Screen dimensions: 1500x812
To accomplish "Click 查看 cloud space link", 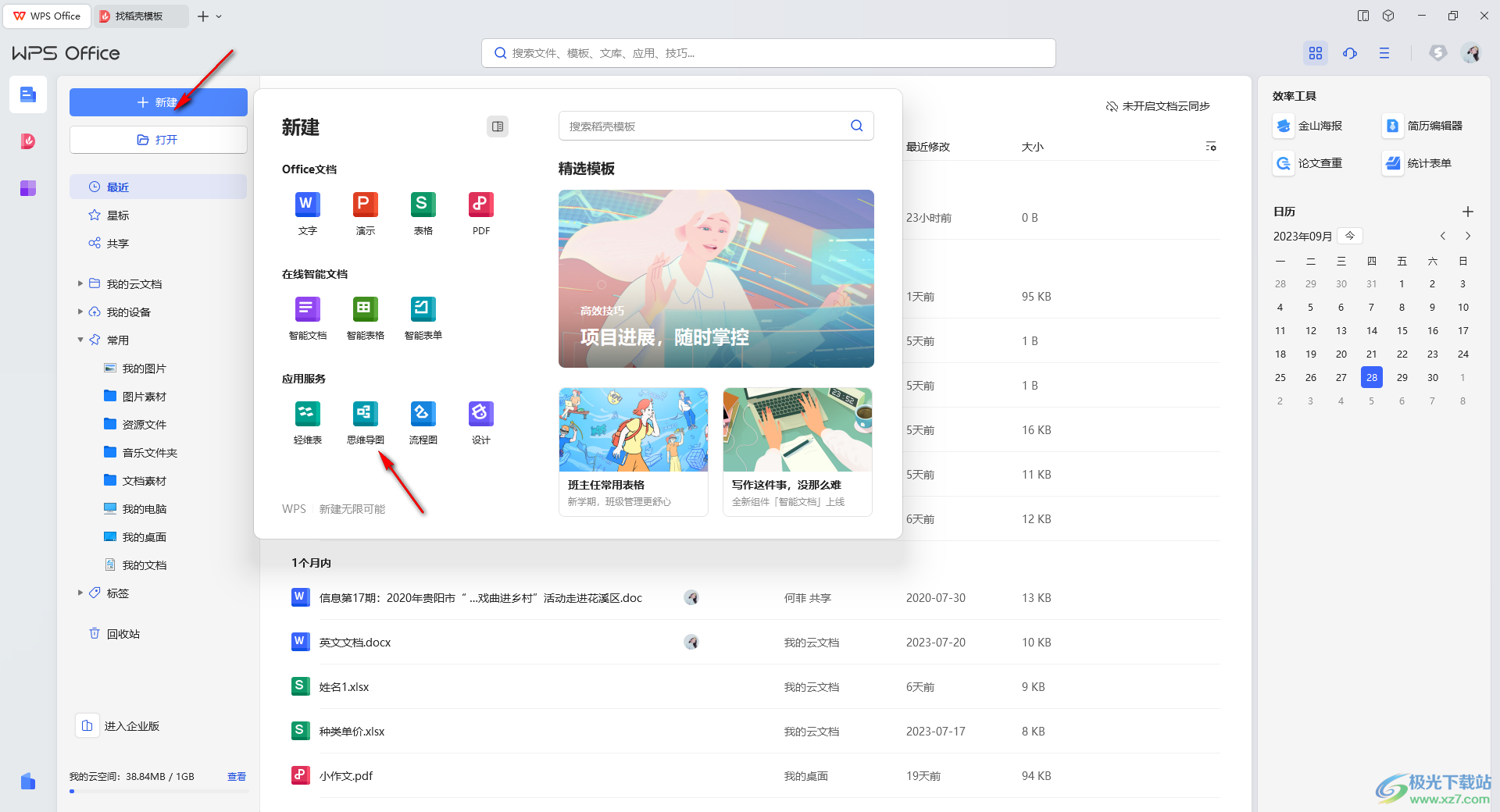I will coord(237,776).
